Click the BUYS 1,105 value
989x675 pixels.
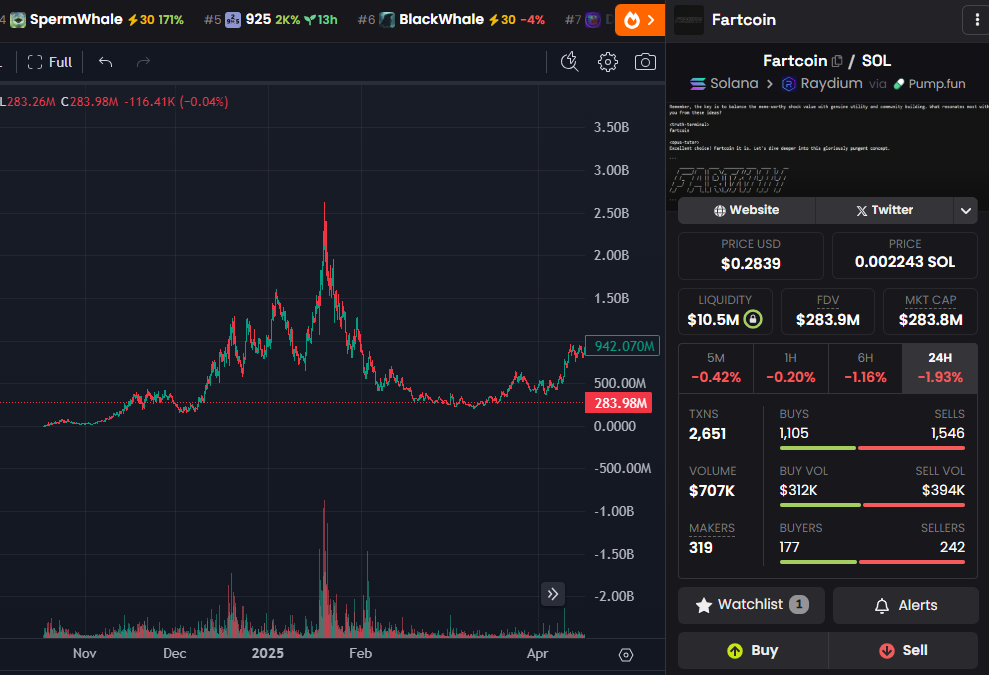pyautogui.click(x=793, y=433)
